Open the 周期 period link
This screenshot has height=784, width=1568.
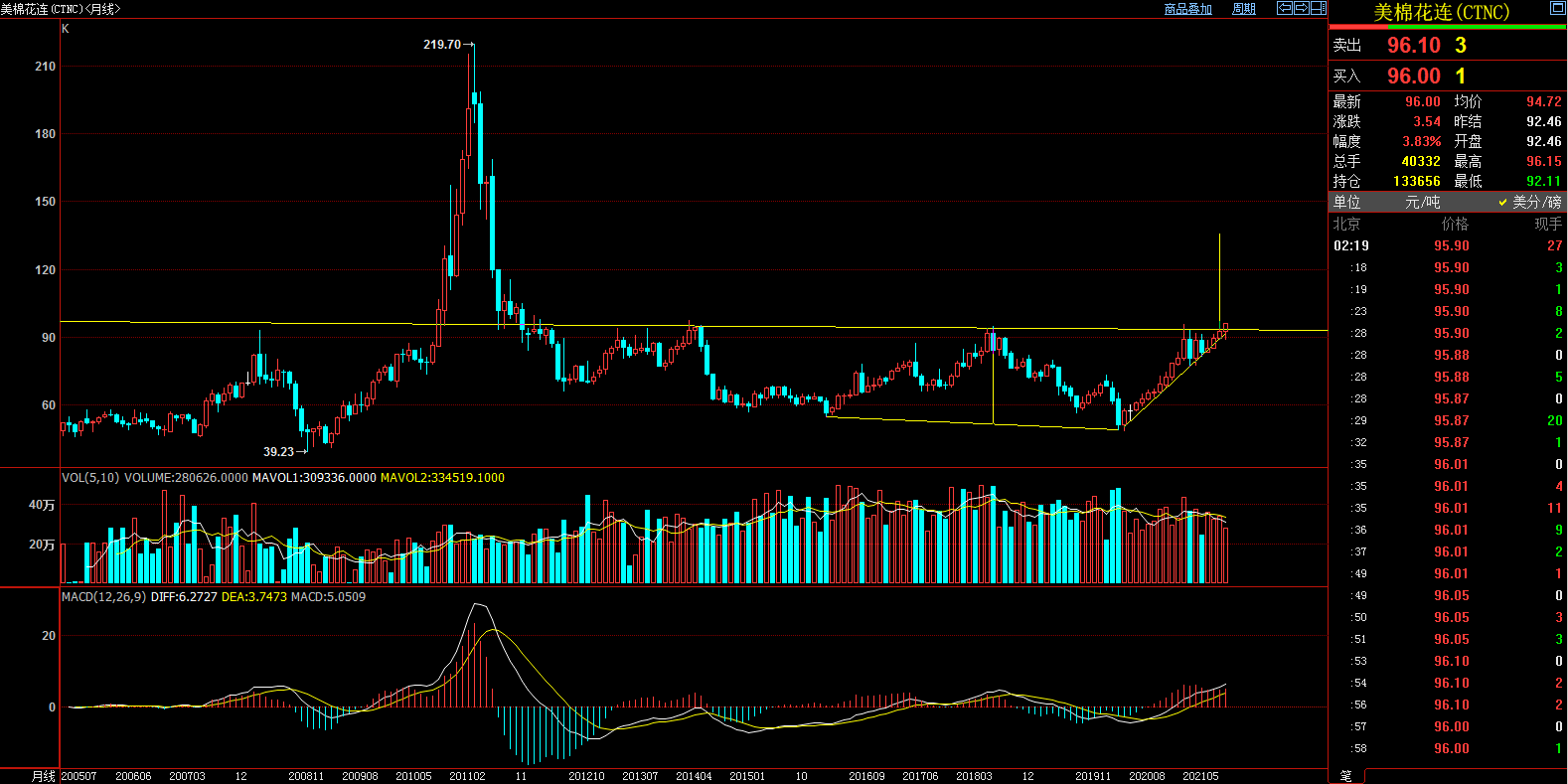coord(1244,9)
